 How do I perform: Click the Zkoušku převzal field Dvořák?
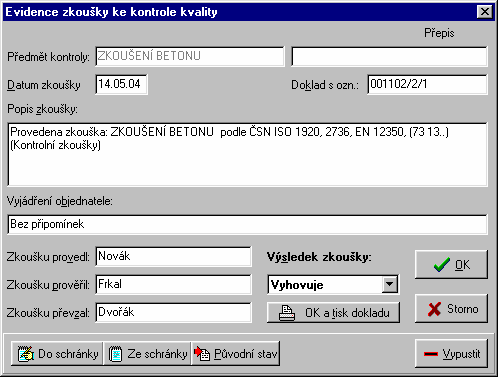[x=173, y=312]
